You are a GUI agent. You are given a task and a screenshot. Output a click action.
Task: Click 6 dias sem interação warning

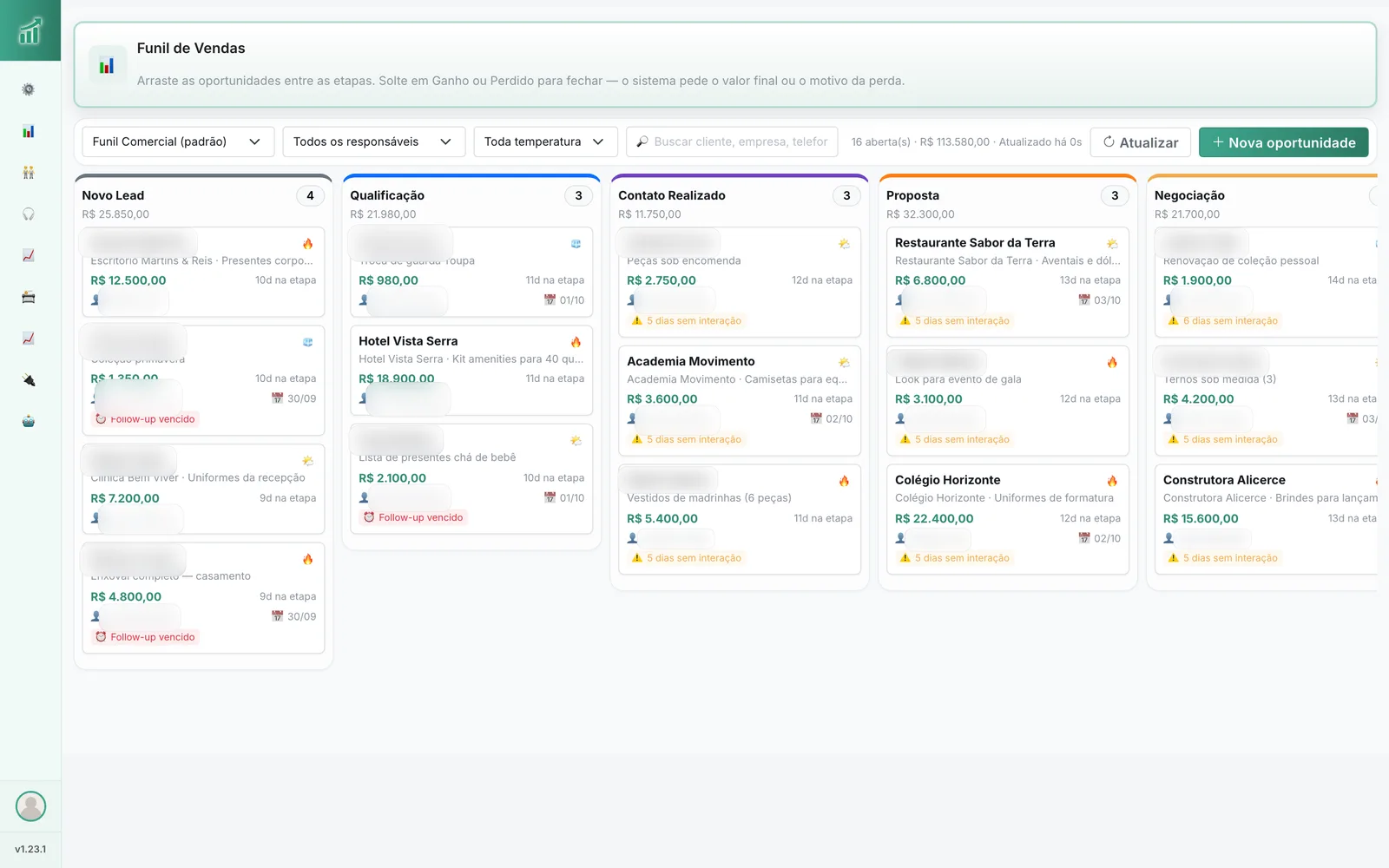tap(1222, 320)
